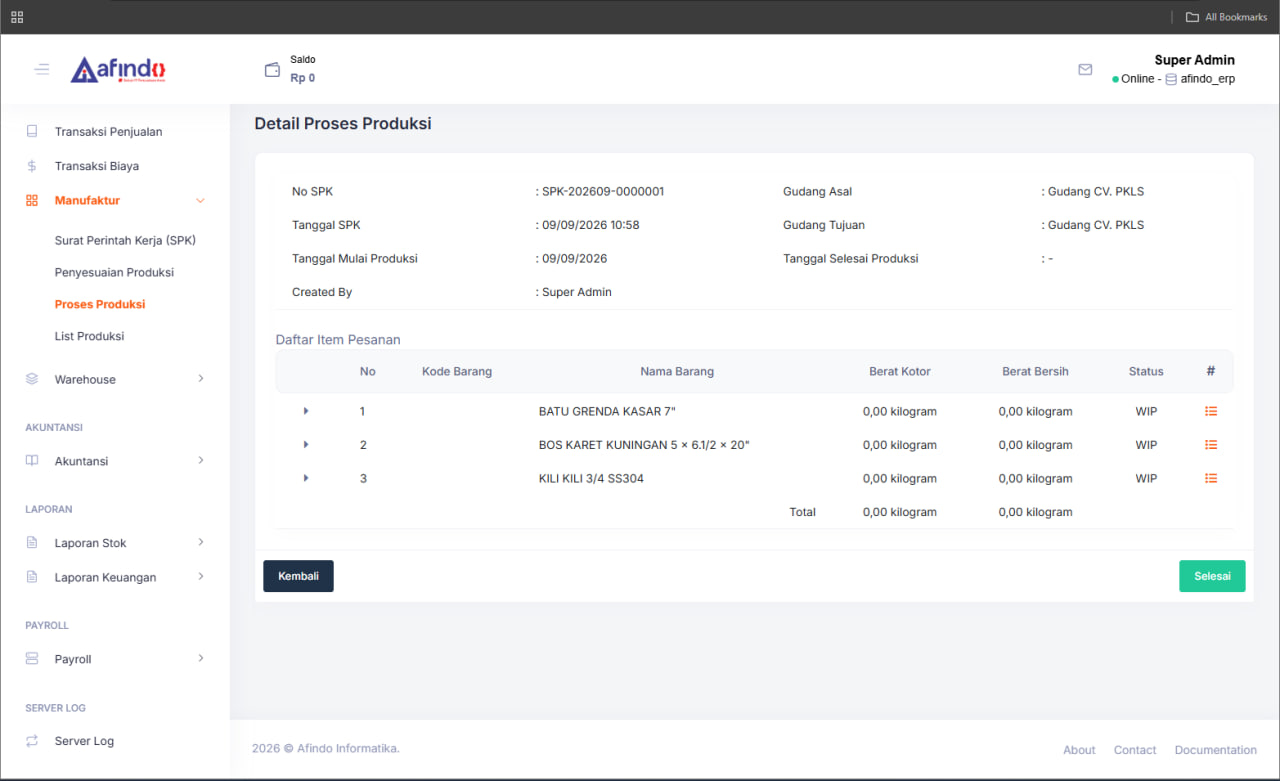
Task: Open the Super Admin profile name
Action: click(1194, 60)
